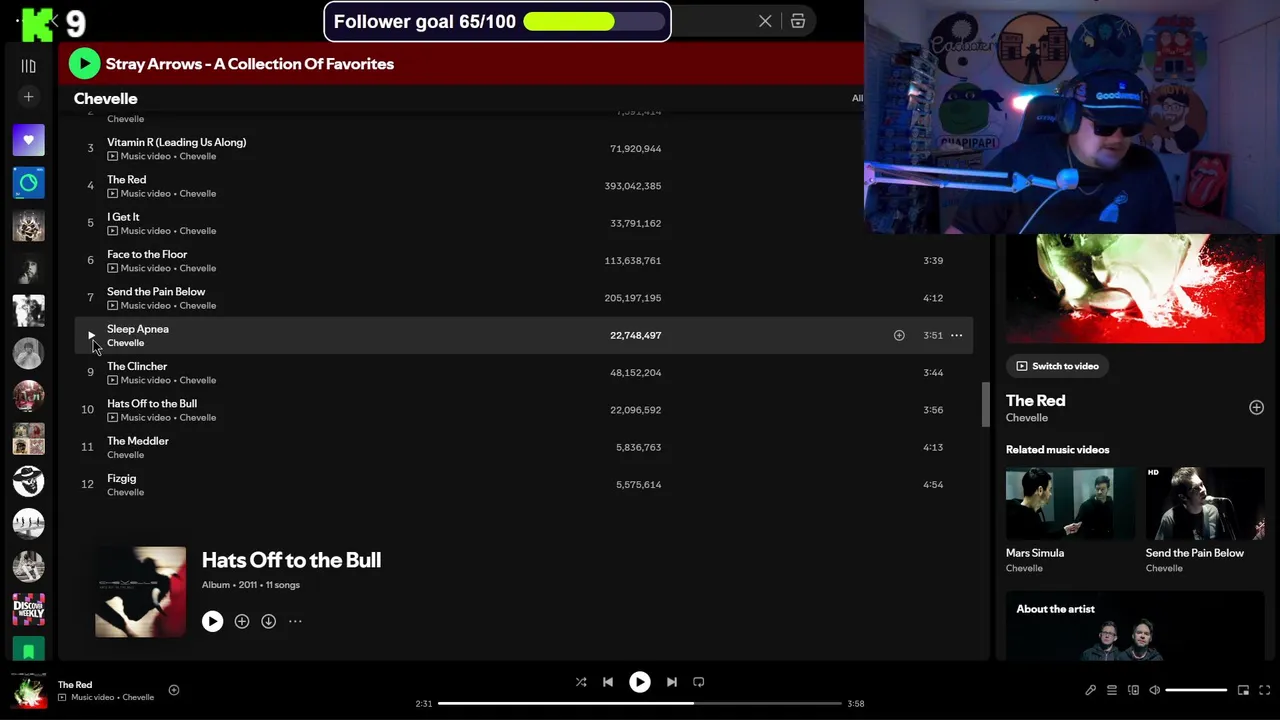
Task: Save Hats Off to the Bull album
Action: 242,622
